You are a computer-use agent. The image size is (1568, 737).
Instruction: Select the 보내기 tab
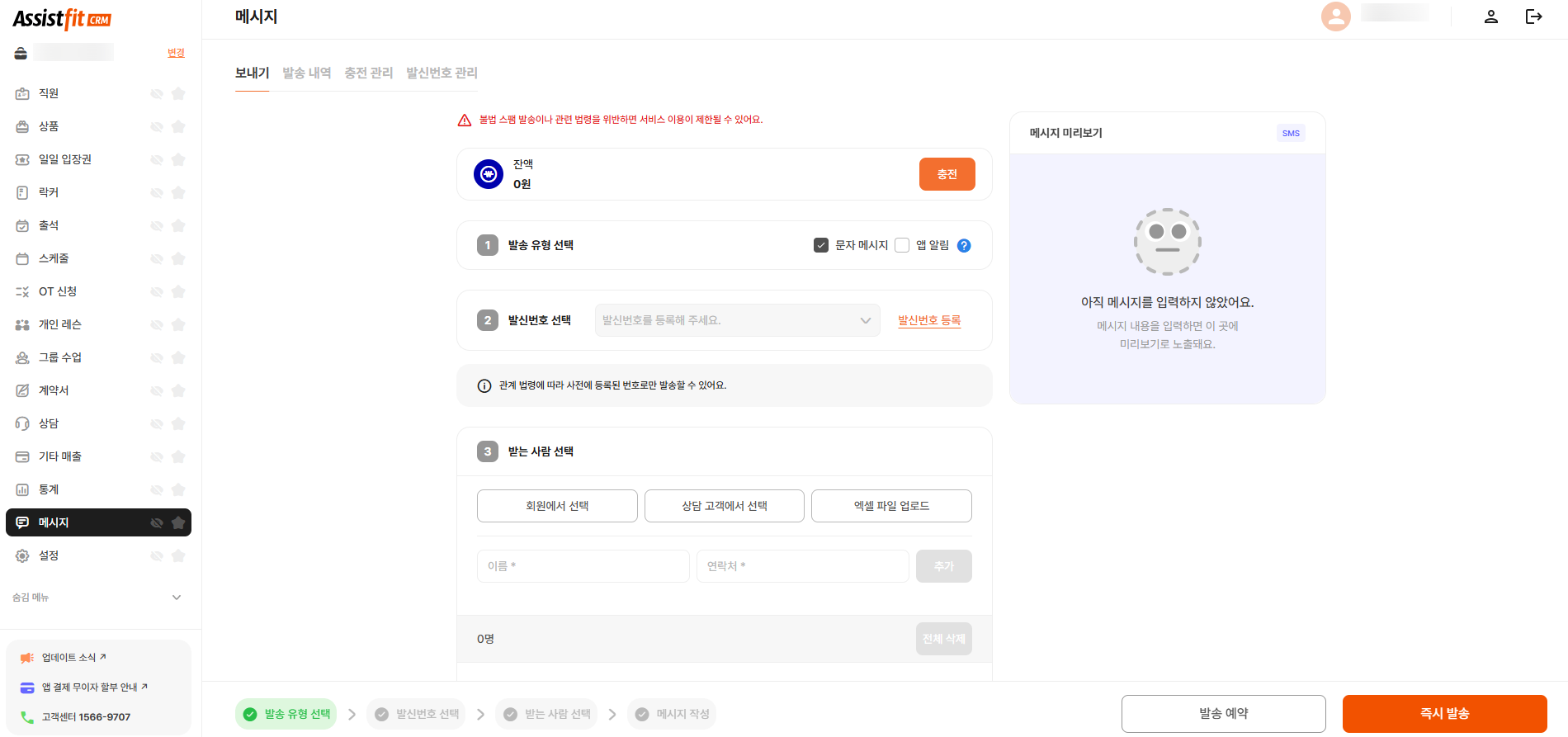(x=253, y=73)
